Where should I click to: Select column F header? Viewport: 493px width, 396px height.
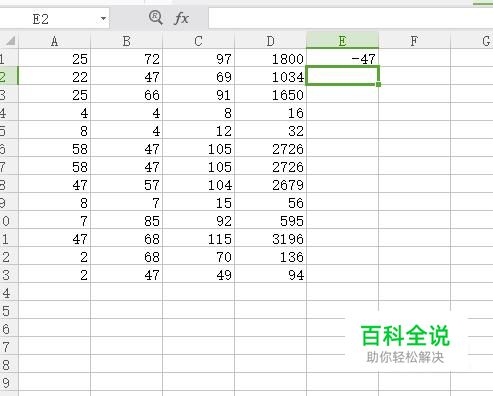[414, 41]
